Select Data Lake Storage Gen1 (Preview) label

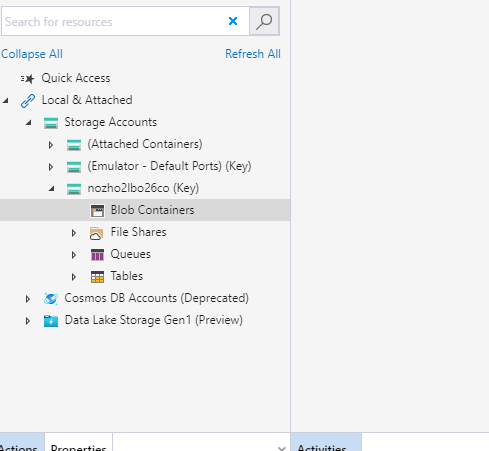click(154, 320)
